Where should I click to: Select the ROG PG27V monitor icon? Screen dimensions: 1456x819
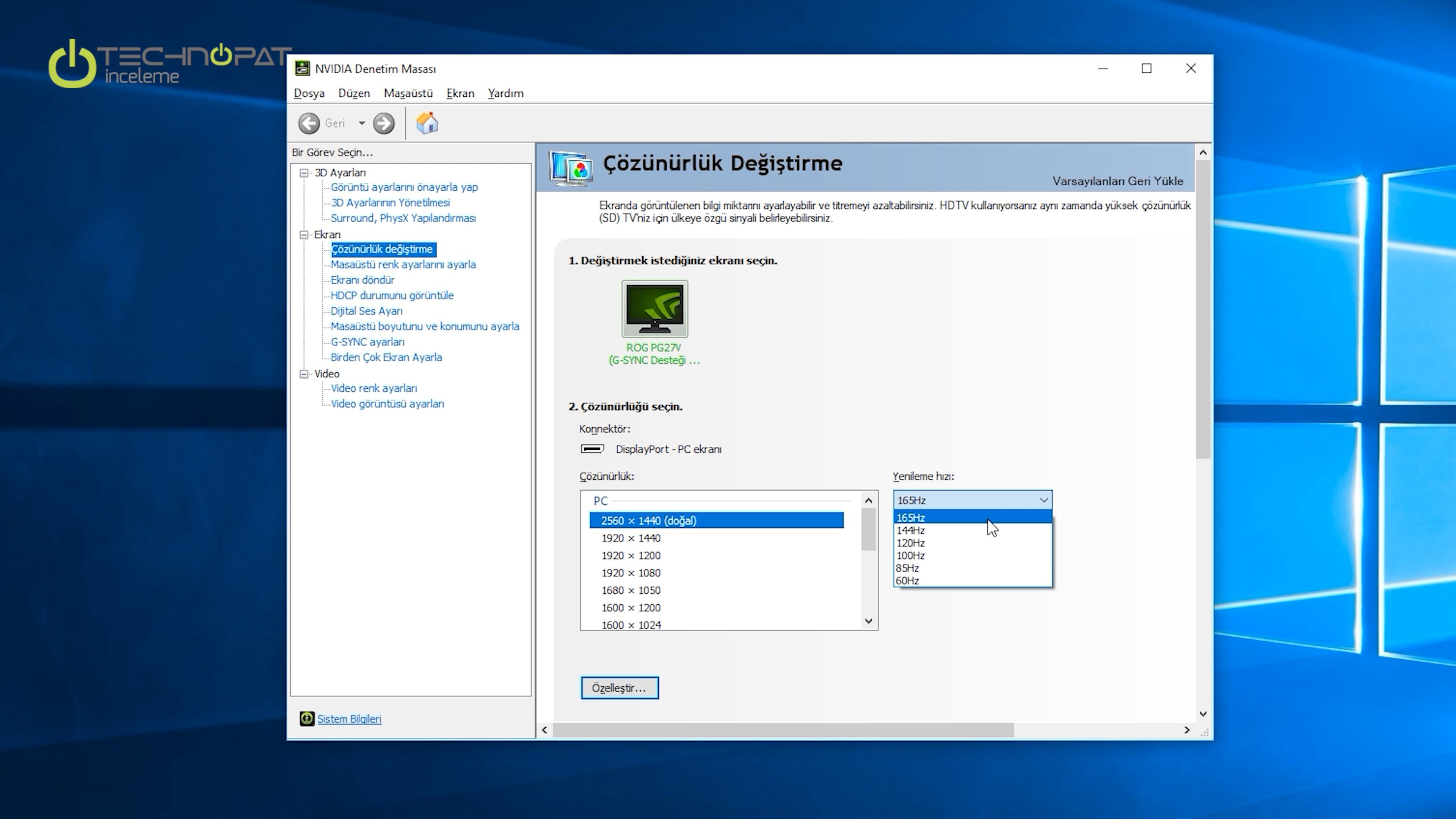(x=654, y=309)
